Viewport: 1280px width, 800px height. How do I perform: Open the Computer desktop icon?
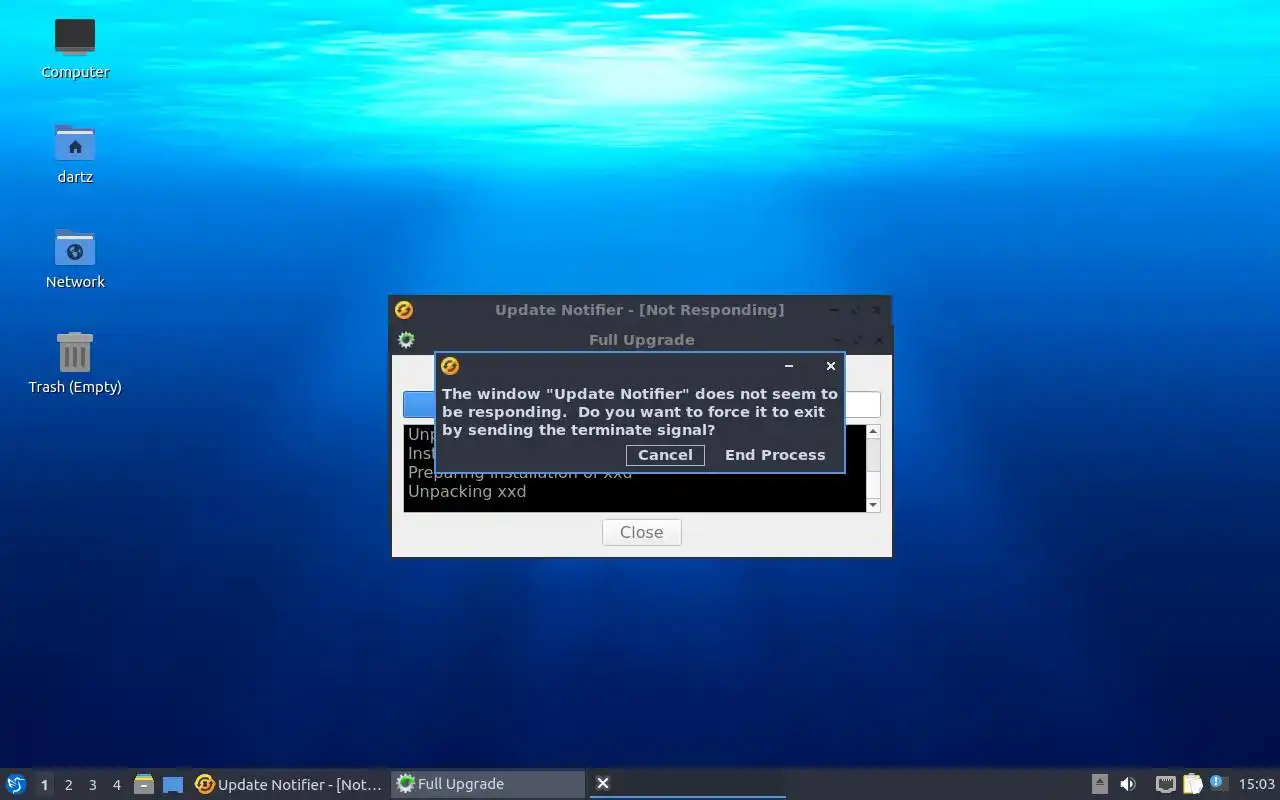tap(75, 48)
